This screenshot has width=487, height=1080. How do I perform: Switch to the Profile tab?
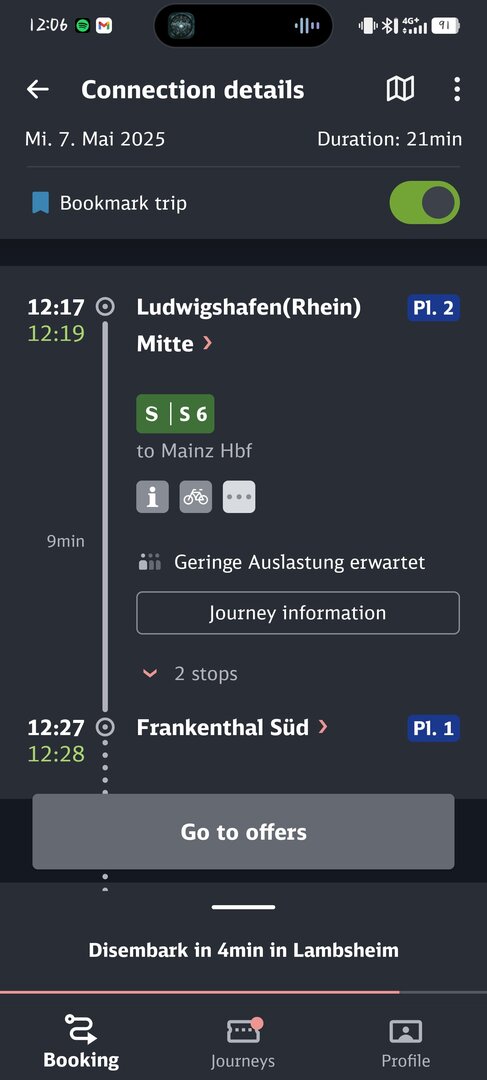click(406, 1043)
